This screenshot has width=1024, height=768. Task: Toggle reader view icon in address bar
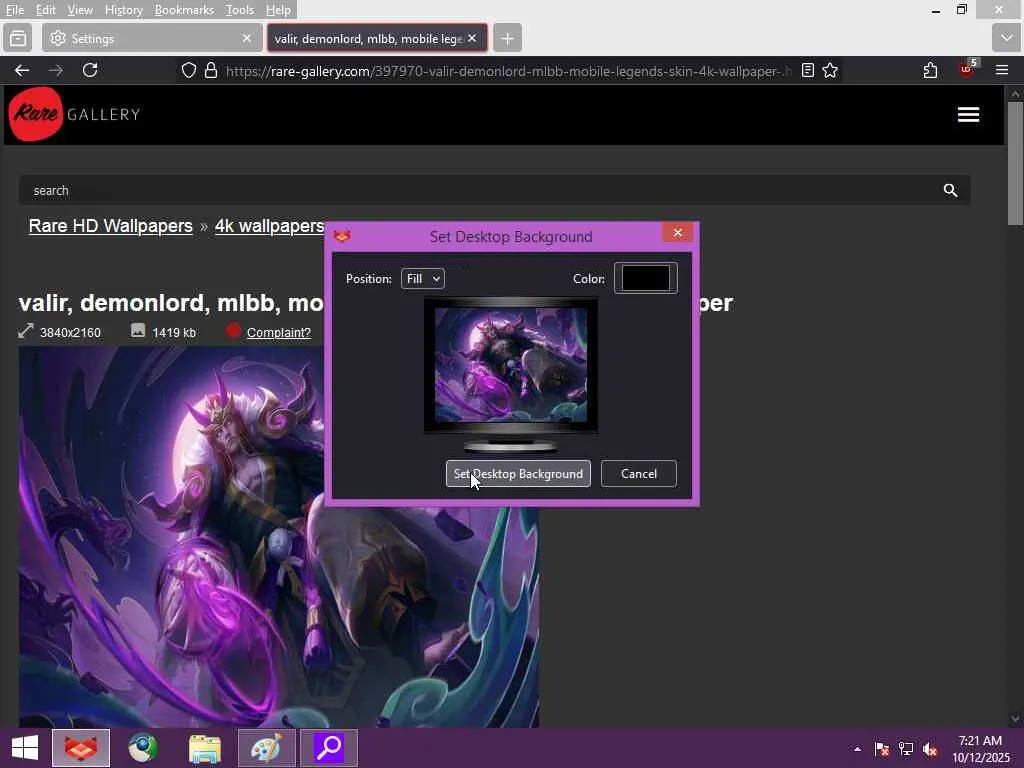tap(808, 70)
